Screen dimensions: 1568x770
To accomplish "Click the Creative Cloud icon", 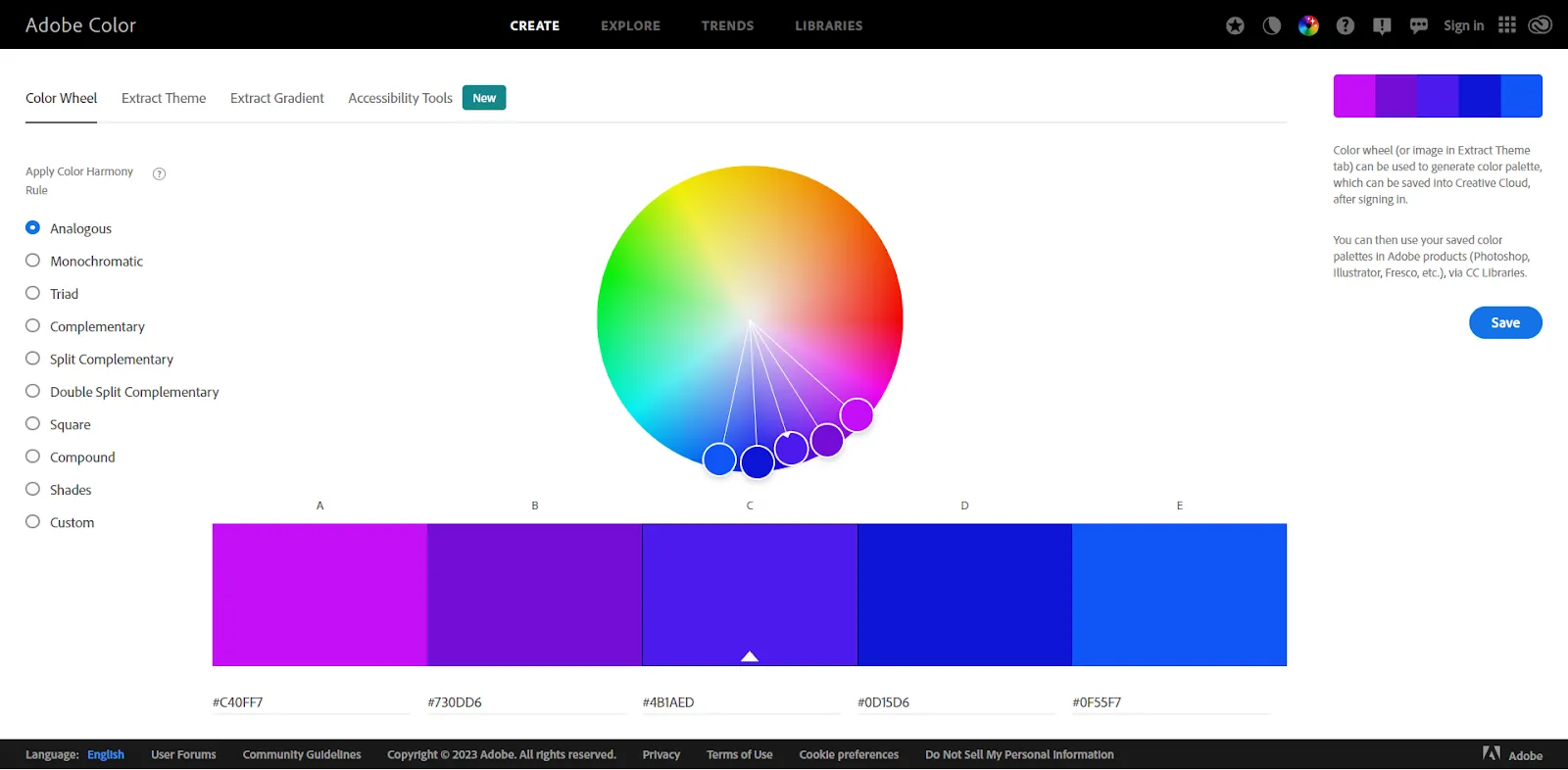I will pos(1541,24).
